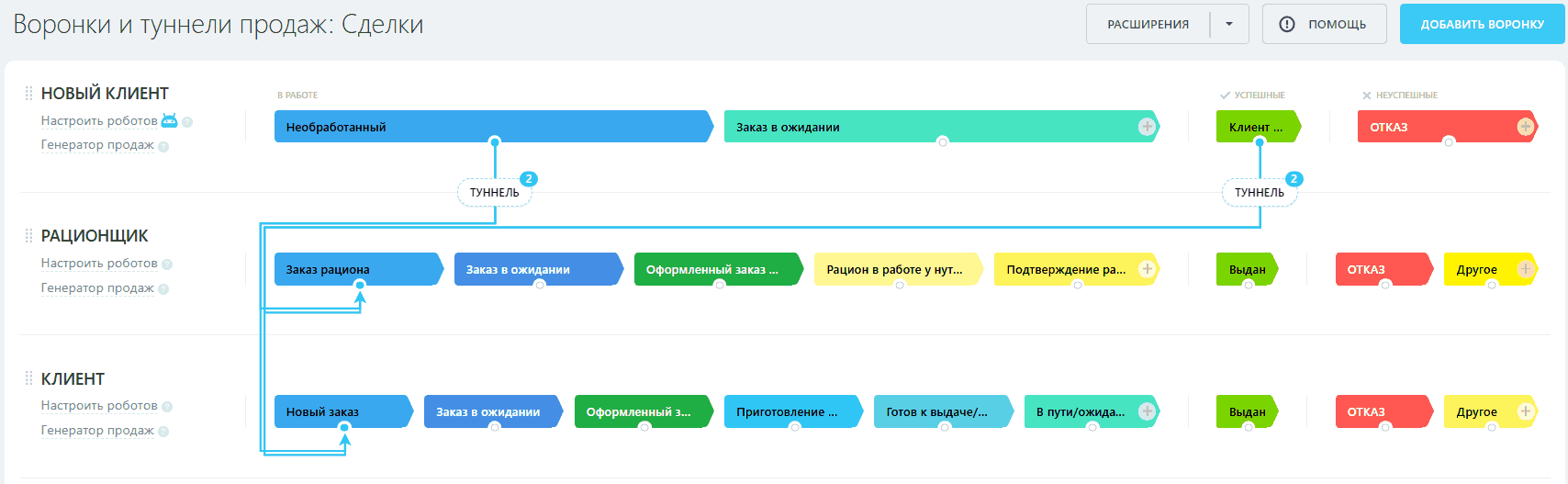Click the robot icon in НОВЫЙ КЛИЕНТ funnel

(x=170, y=120)
